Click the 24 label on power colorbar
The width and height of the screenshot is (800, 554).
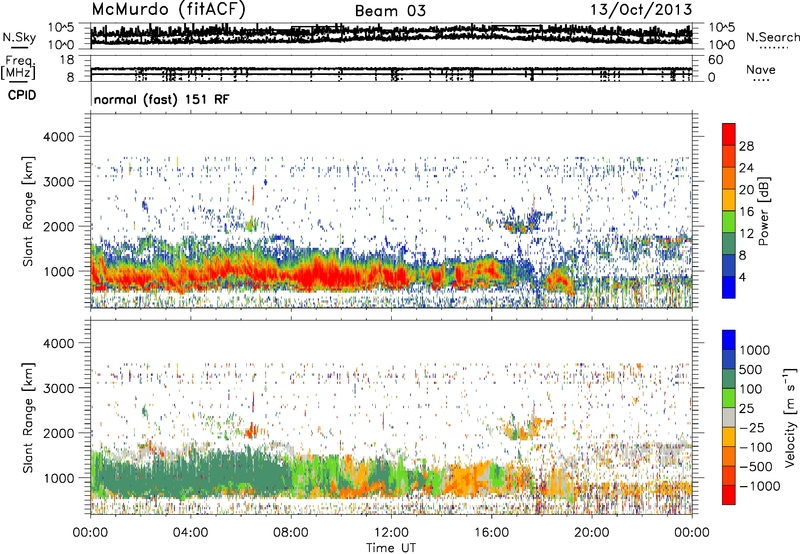[x=746, y=168]
